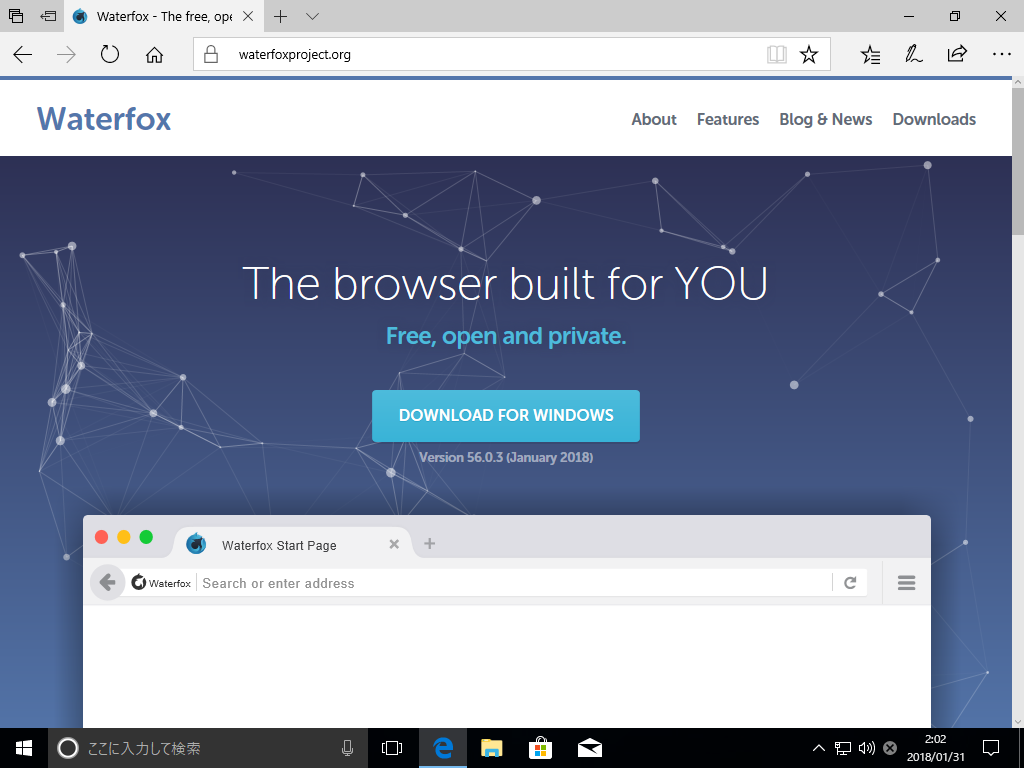Reload the page with the refresh icon
The height and width of the screenshot is (768, 1024).
(110, 54)
